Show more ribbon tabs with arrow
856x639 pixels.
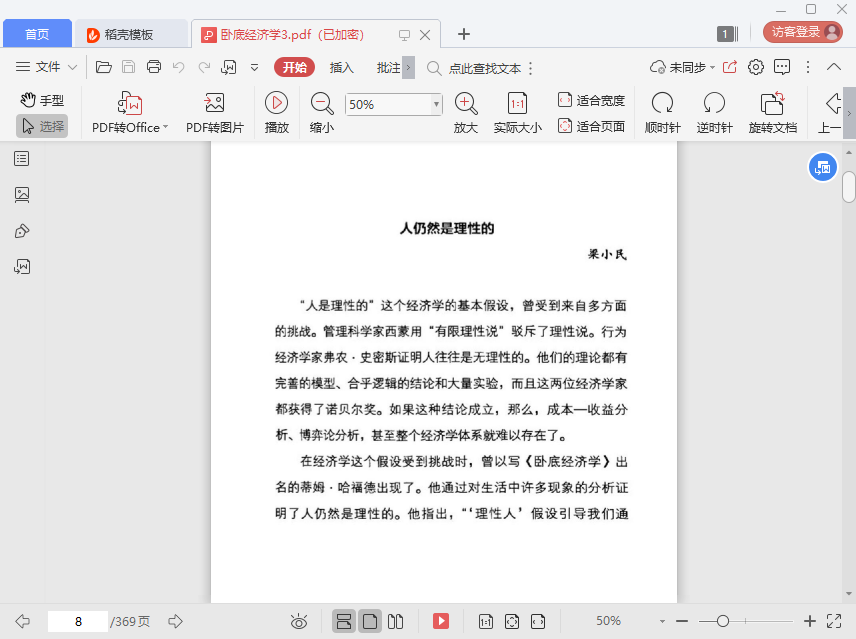[408, 68]
